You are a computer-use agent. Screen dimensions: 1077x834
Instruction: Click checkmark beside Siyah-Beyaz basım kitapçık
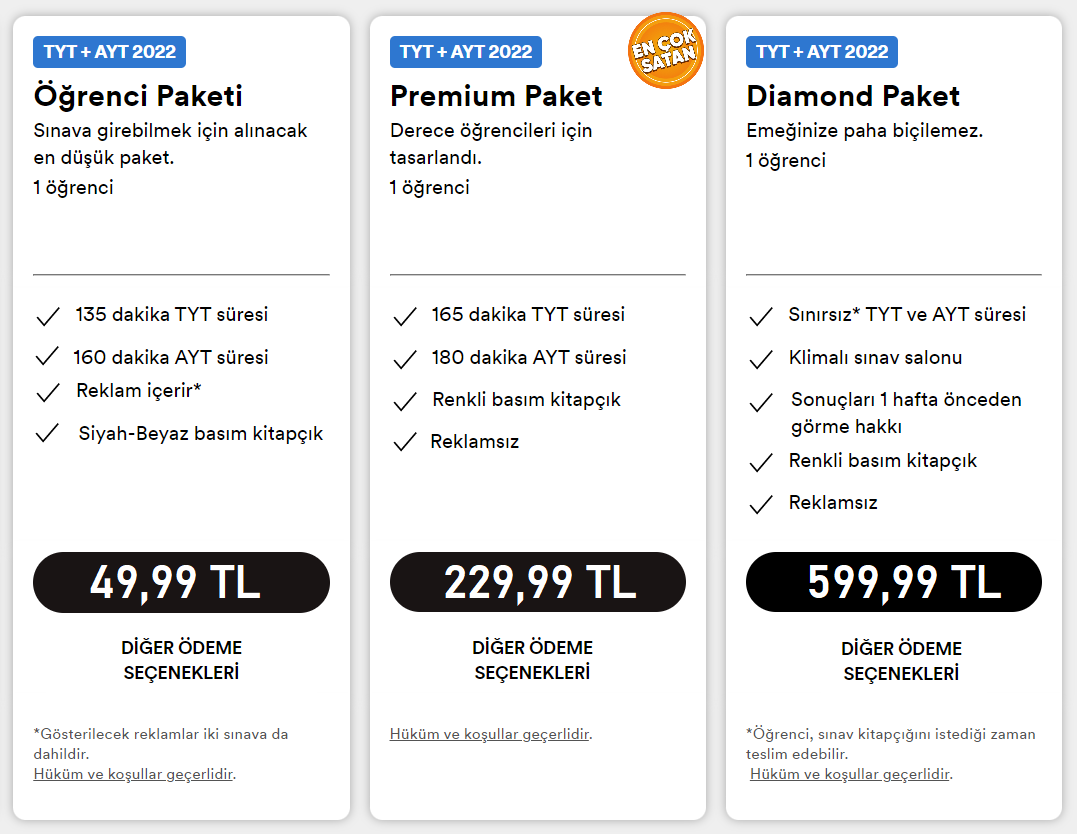pyautogui.click(x=47, y=433)
